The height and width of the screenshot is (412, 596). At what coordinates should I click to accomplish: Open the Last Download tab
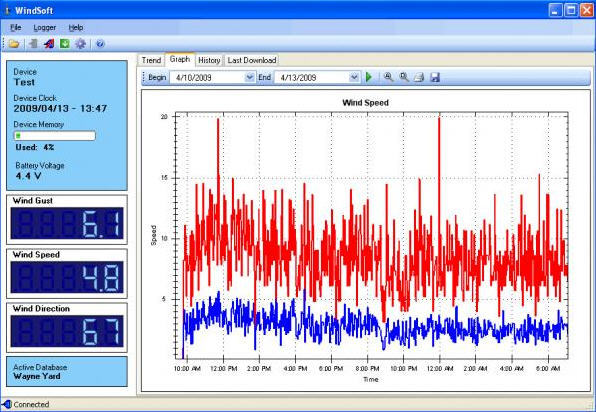click(x=252, y=60)
